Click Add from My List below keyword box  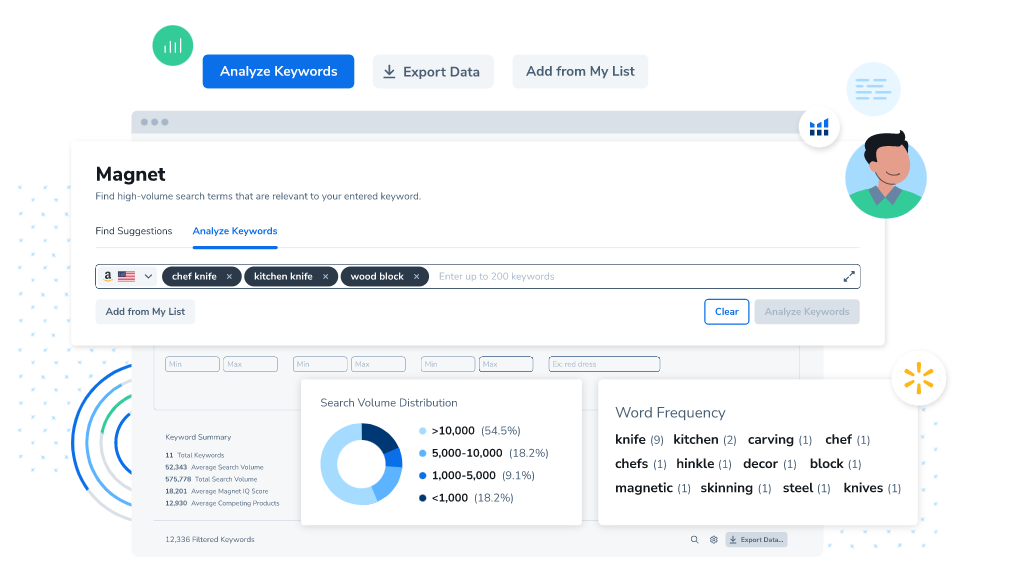[145, 311]
